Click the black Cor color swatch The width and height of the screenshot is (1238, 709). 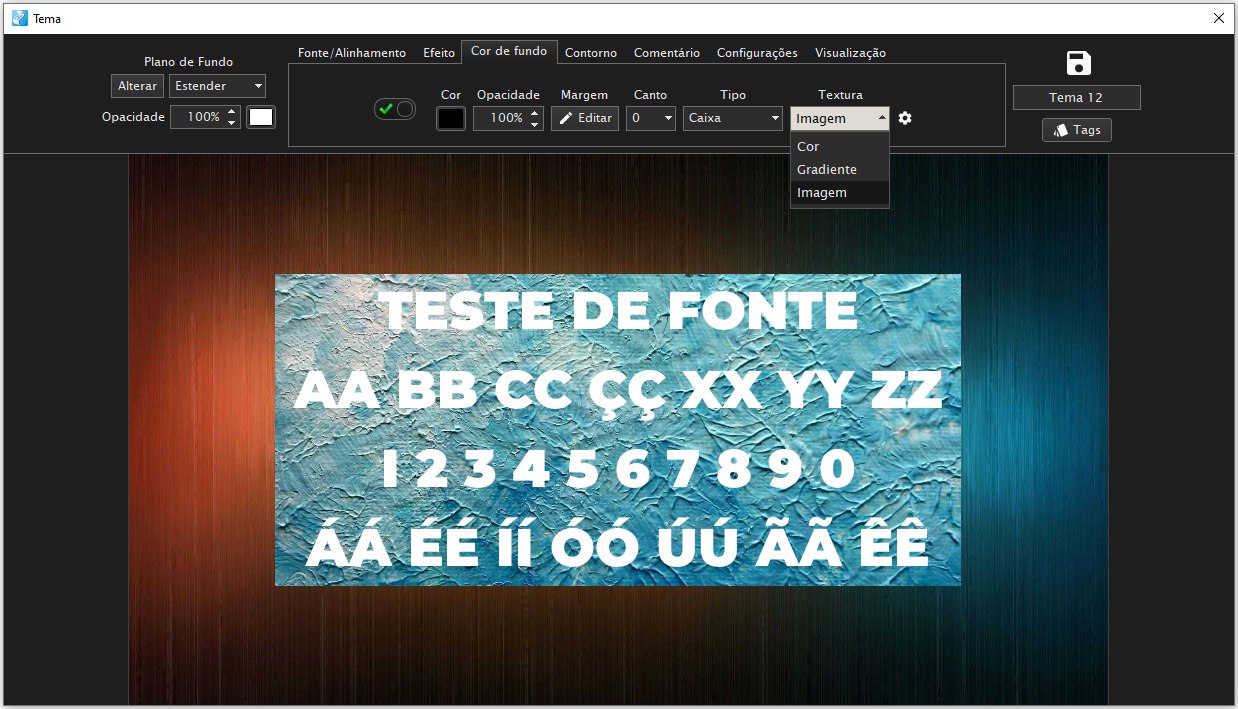(451, 118)
